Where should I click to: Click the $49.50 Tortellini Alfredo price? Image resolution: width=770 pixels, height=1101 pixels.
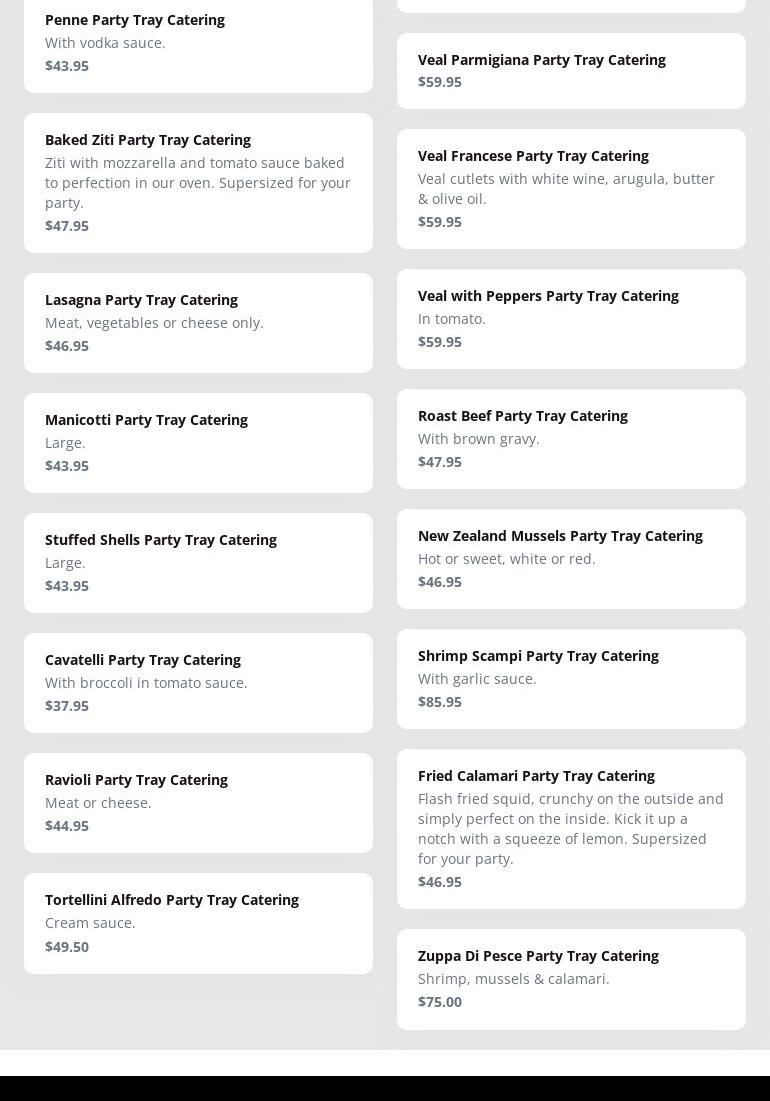(x=67, y=947)
